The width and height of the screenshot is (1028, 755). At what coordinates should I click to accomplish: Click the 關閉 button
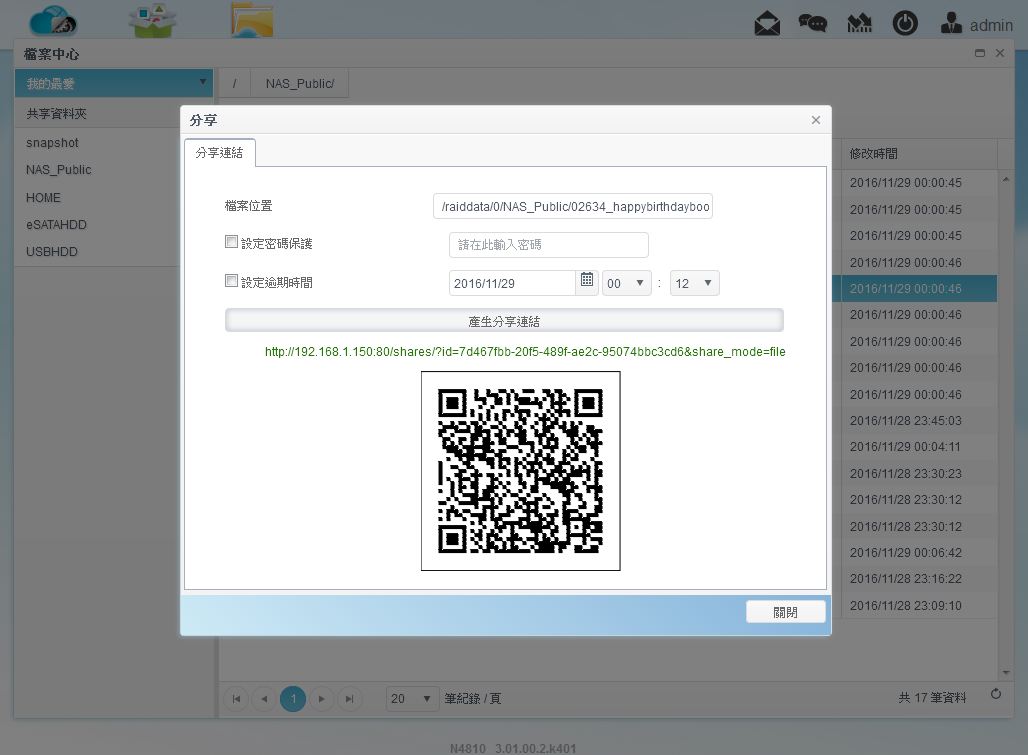tap(785, 612)
